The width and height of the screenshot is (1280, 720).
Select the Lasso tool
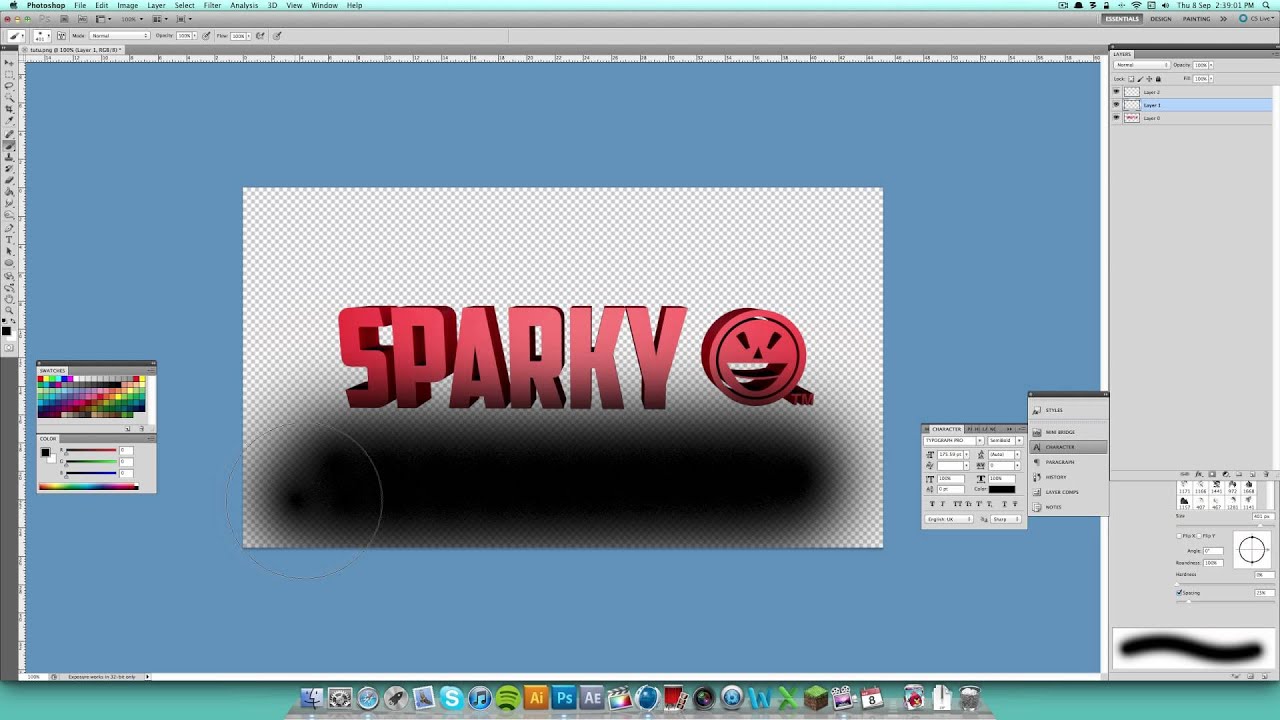click(x=9, y=85)
